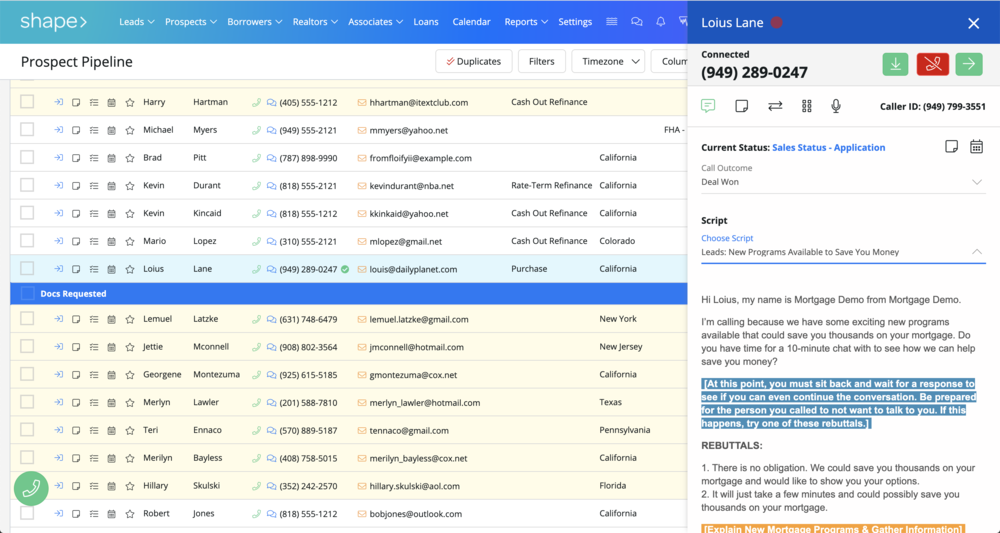Star the Harry Hartman row
This screenshot has height=533, width=1000.
(130, 102)
